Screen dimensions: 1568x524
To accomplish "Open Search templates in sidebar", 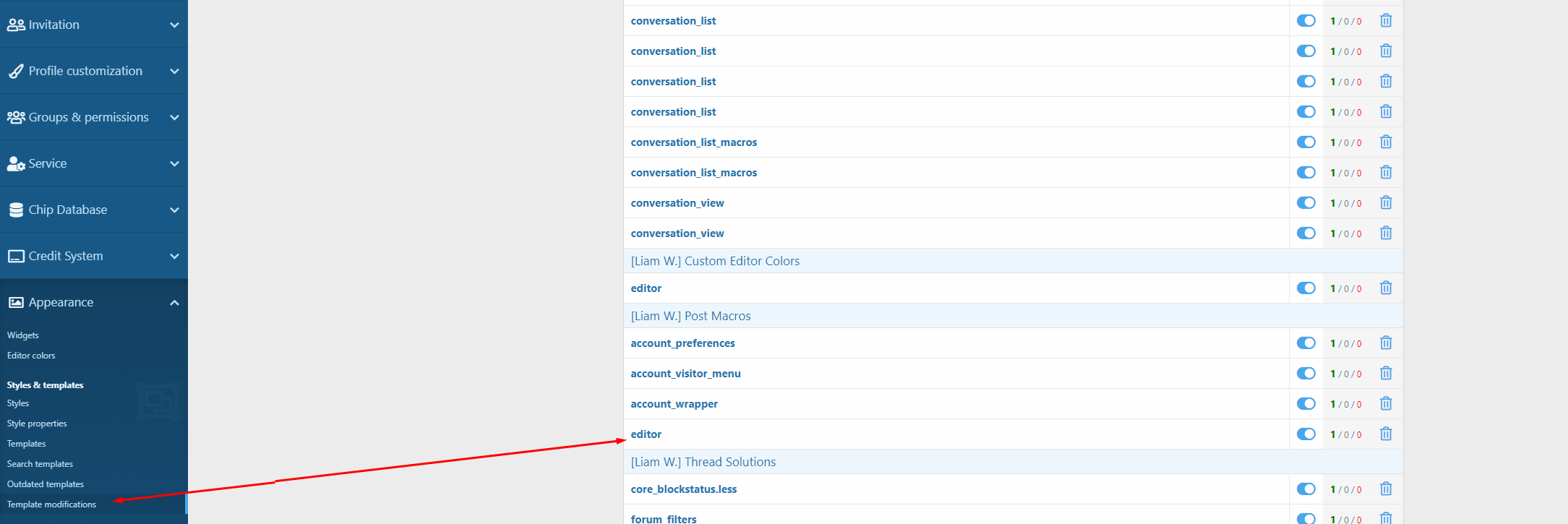I will pyautogui.click(x=40, y=464).
